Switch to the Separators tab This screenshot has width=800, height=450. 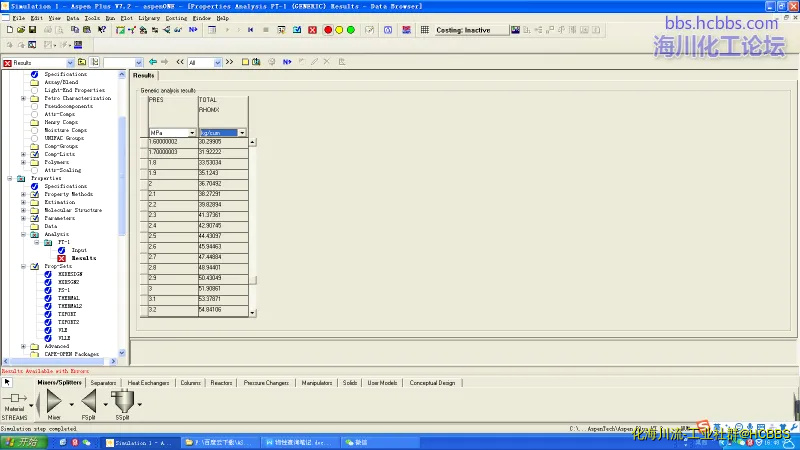pyautogui.click(x=103, y=383)
